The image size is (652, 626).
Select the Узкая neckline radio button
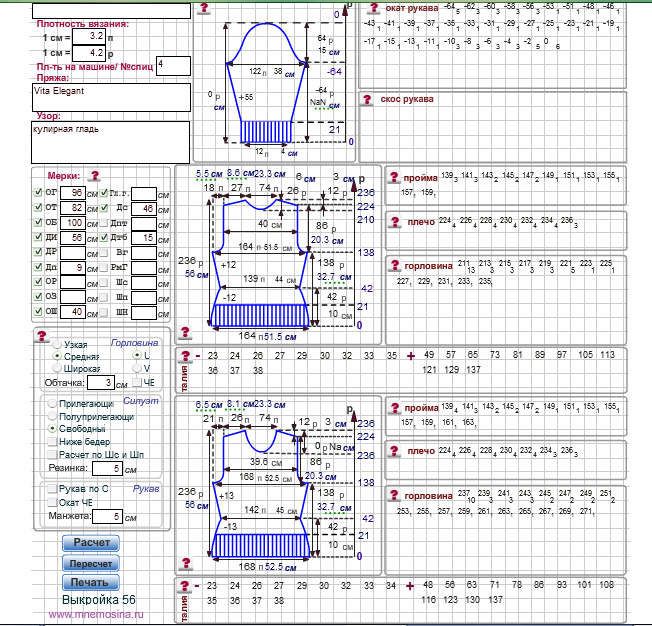point(56,343)
